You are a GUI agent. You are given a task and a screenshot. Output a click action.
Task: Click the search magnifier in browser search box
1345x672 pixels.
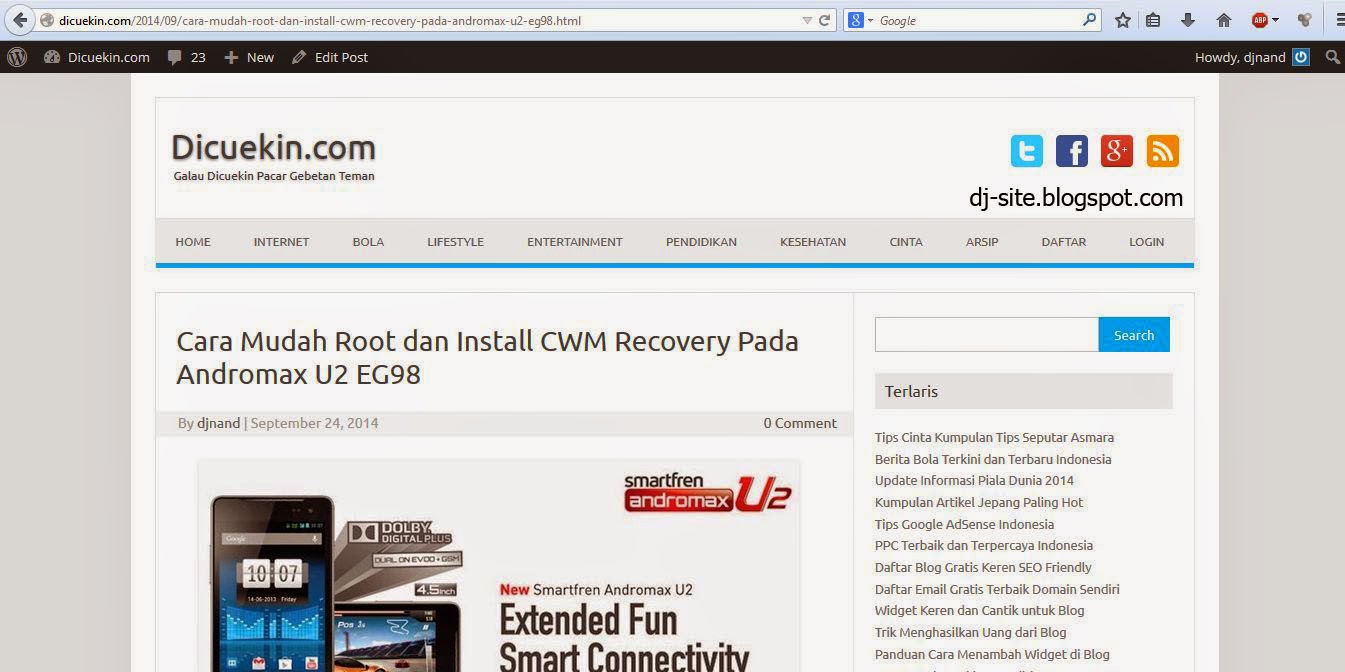[x=1089, y=20]
